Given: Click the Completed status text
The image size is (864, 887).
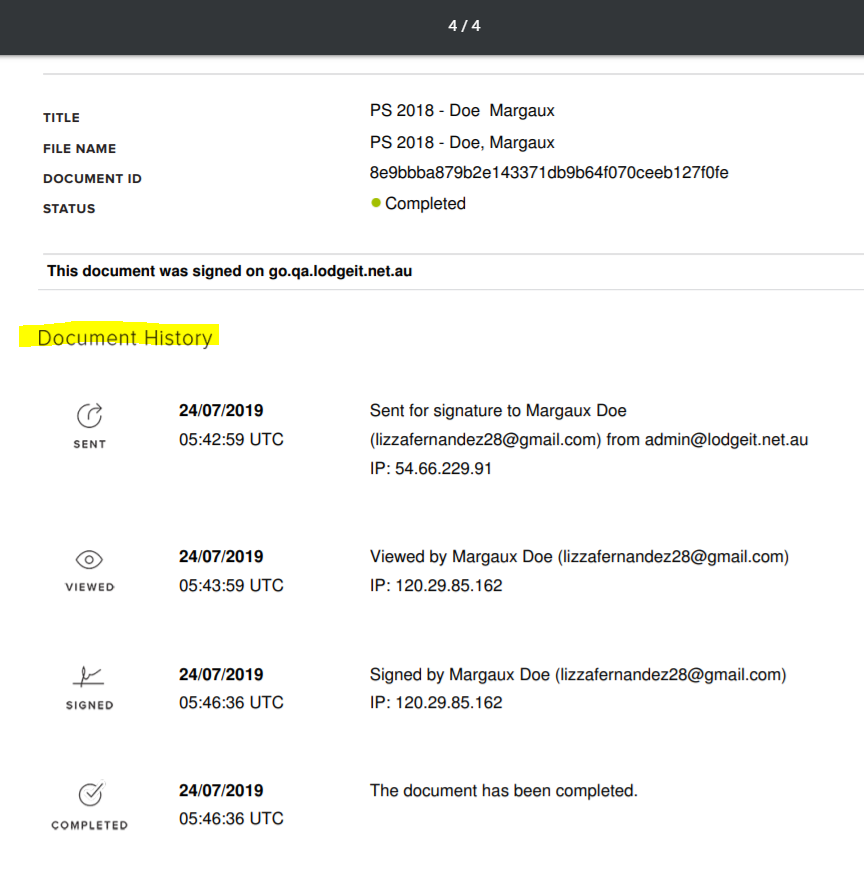Looking at the screenshot, I should pos(425,203).
